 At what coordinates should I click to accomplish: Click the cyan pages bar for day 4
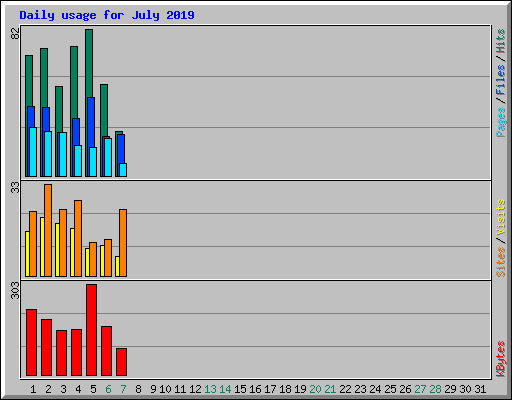pos(78,161)
